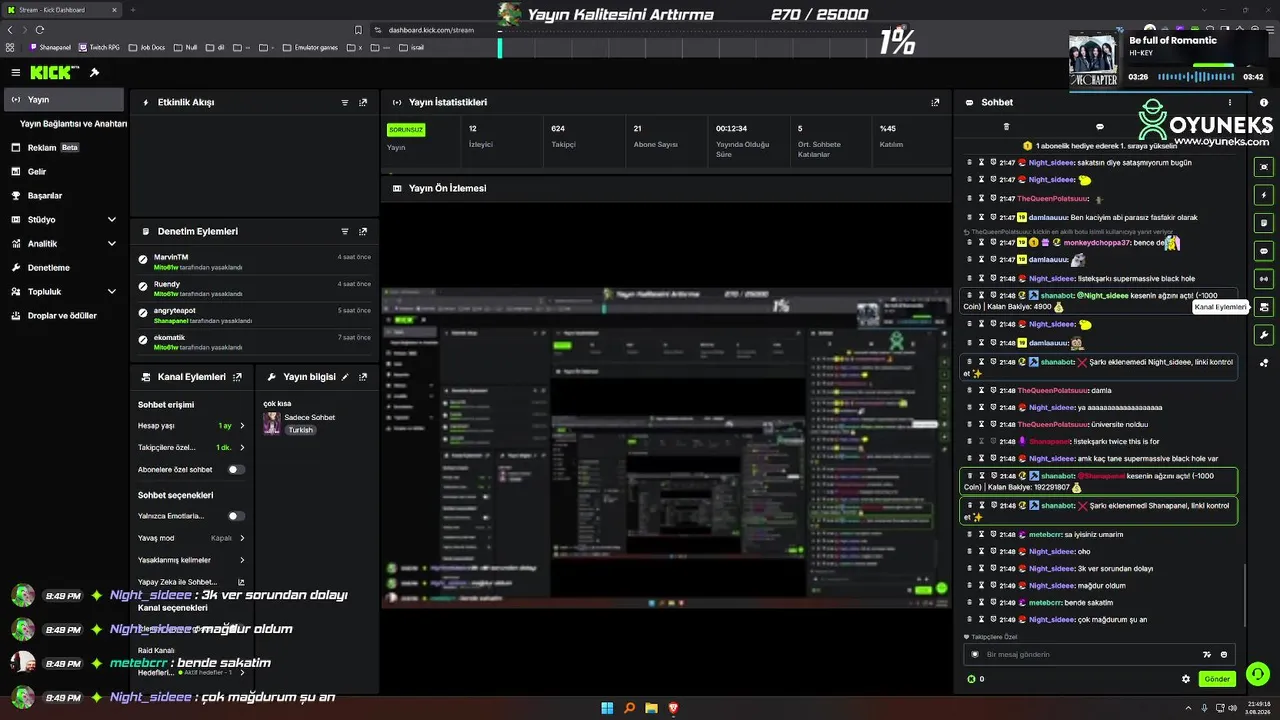Select the ekomatik ban entry
1280x720 pixels.
[255, 342]
